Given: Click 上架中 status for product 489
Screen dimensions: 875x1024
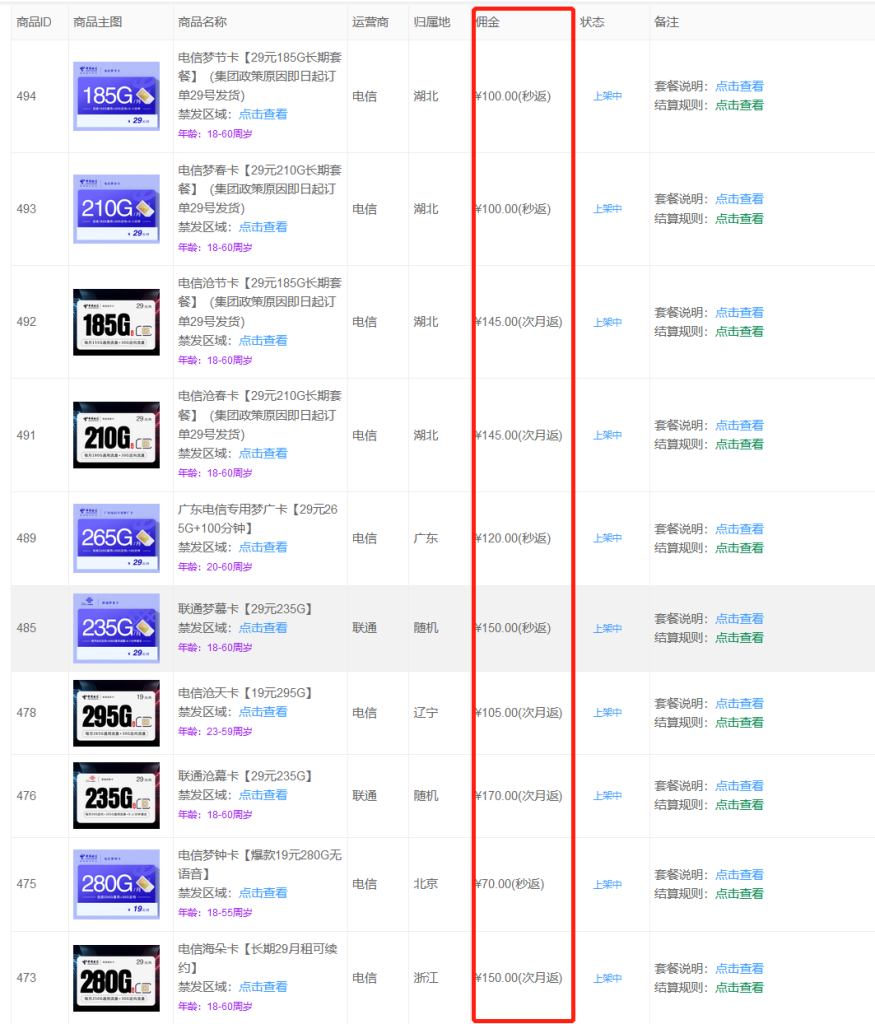Looking at the screenshot, I should 607,538.
